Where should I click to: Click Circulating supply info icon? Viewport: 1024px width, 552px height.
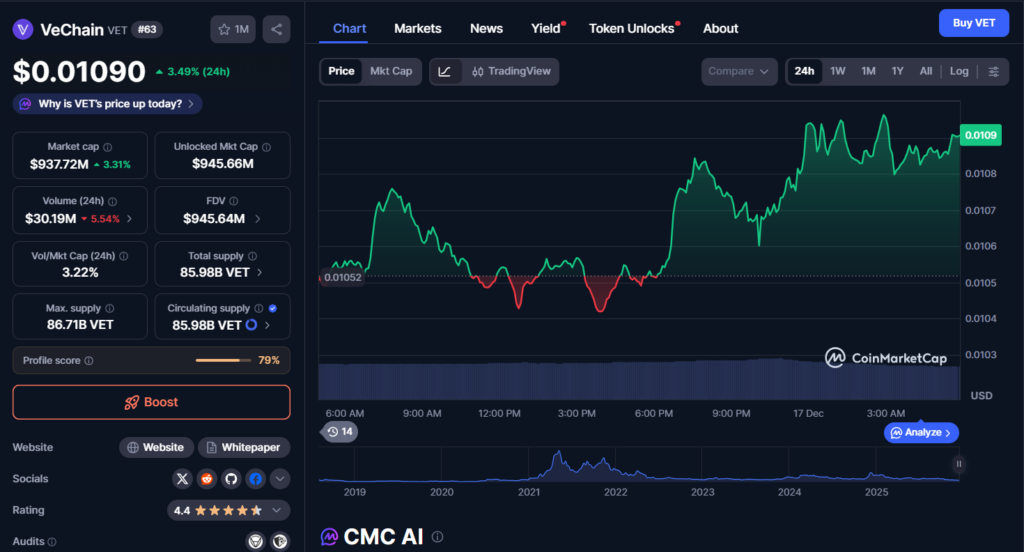click(x=259, y=308)
